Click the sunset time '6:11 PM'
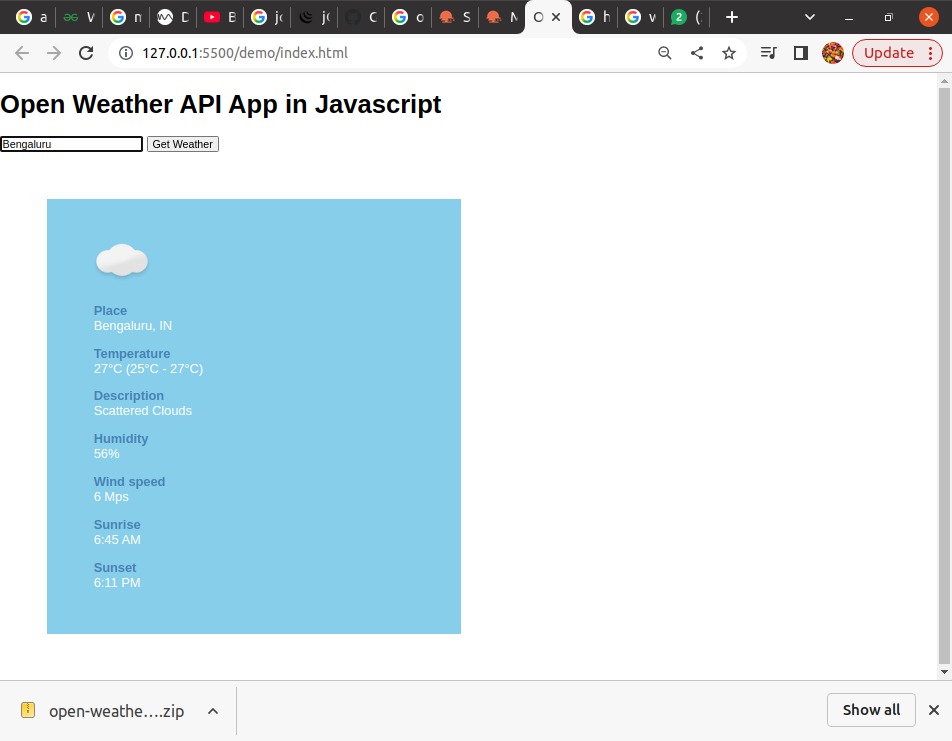The image size is (952, 741). (117, 582)
